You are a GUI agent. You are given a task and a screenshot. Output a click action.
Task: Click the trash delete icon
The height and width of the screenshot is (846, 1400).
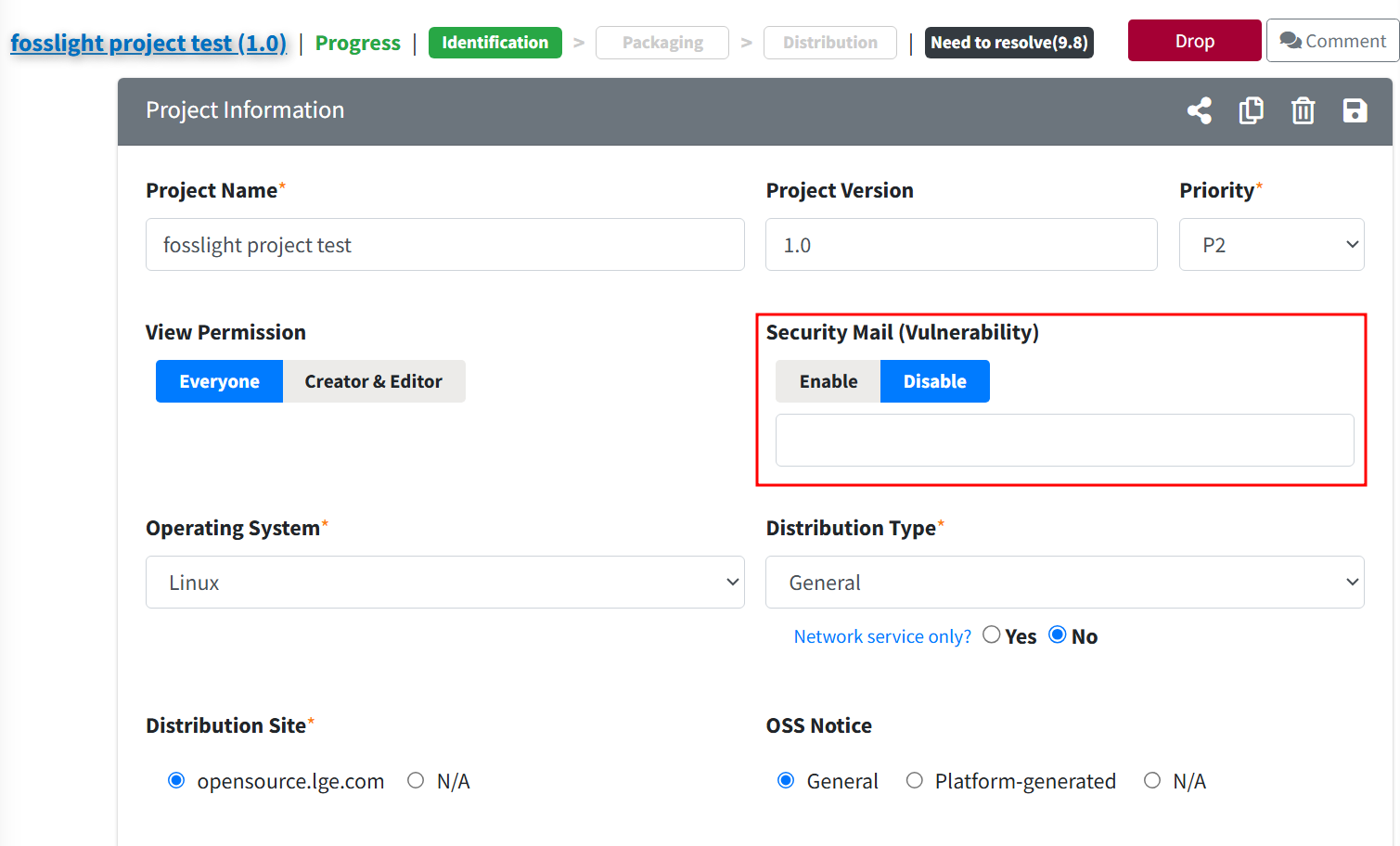(x=1303, y=111)
